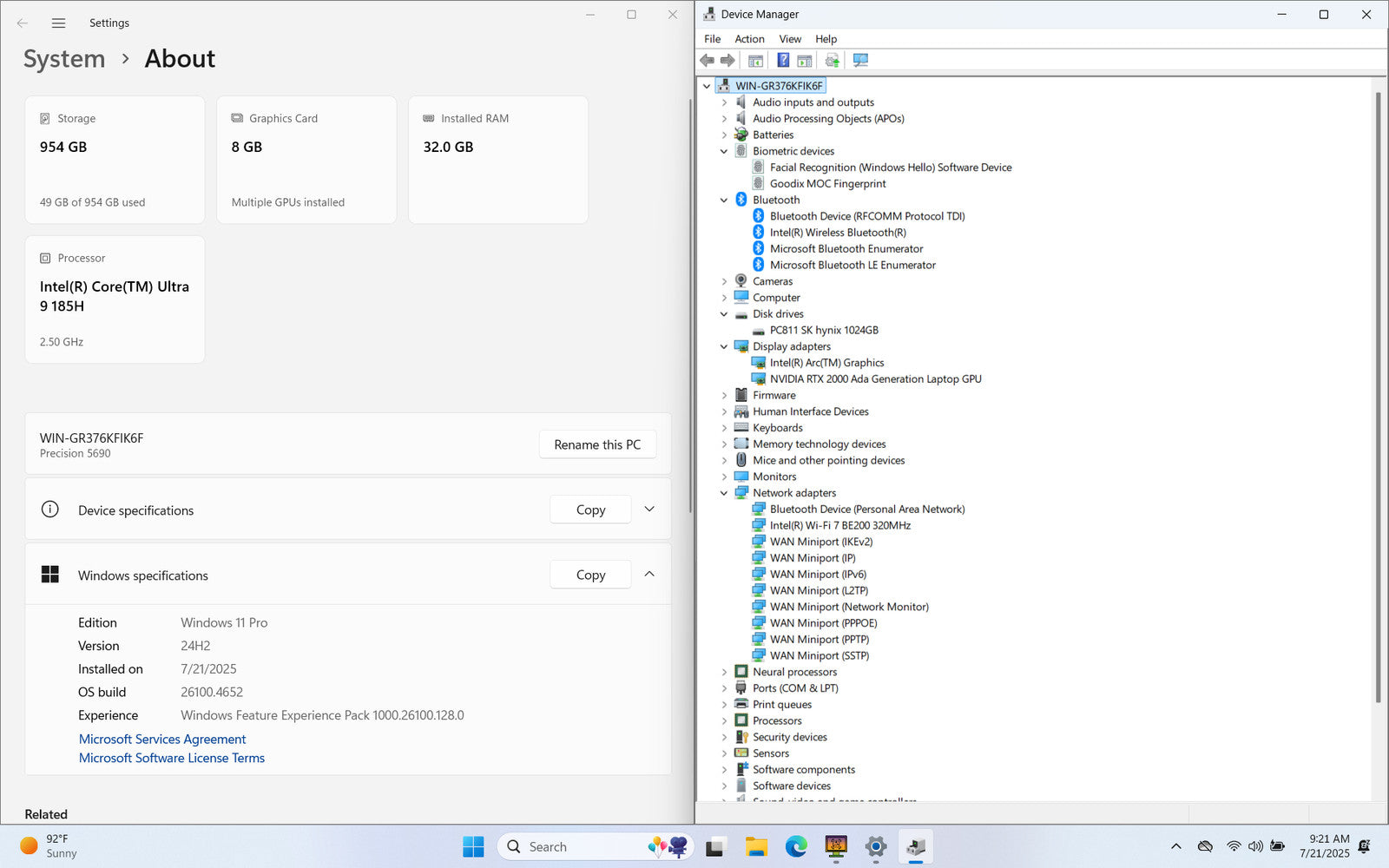Select NVIDIA RTX 2000 Ada Generation Laptop GPU
Screen dimensions: 1389x868
[875, 379]
